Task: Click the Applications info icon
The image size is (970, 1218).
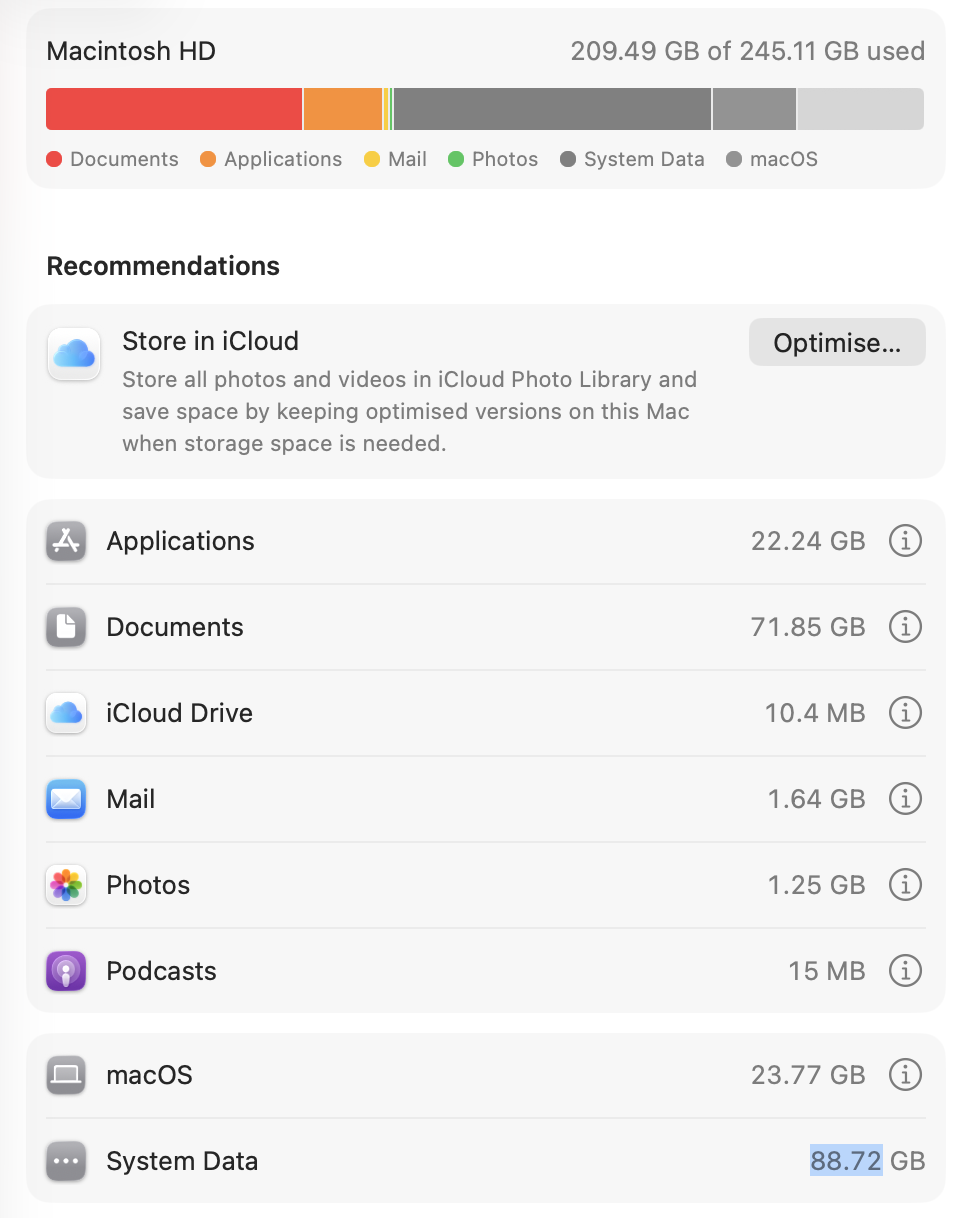Action: click(x=905, y=541)
